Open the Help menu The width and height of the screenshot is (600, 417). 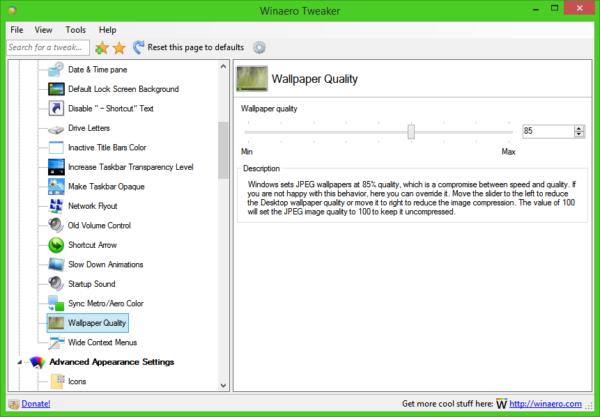[x=108, y=30]
